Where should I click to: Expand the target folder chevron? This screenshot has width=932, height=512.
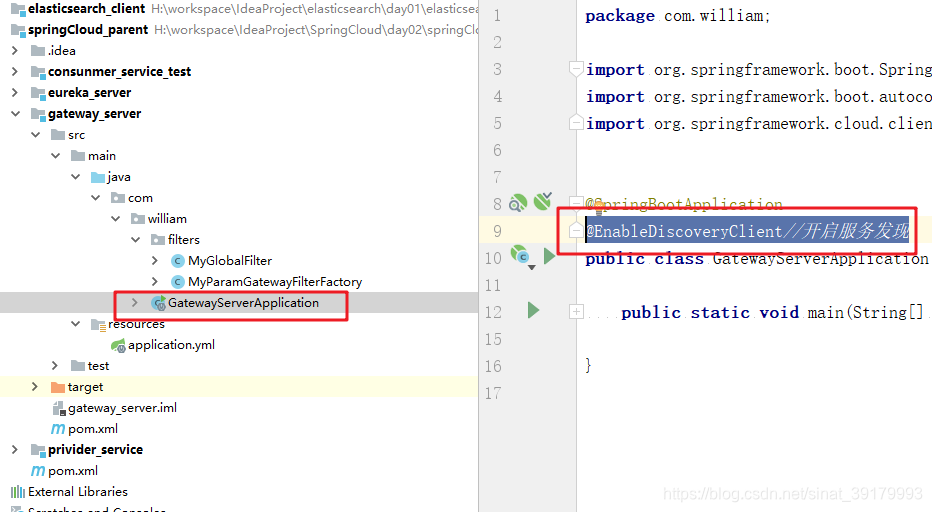pos(34,387)
